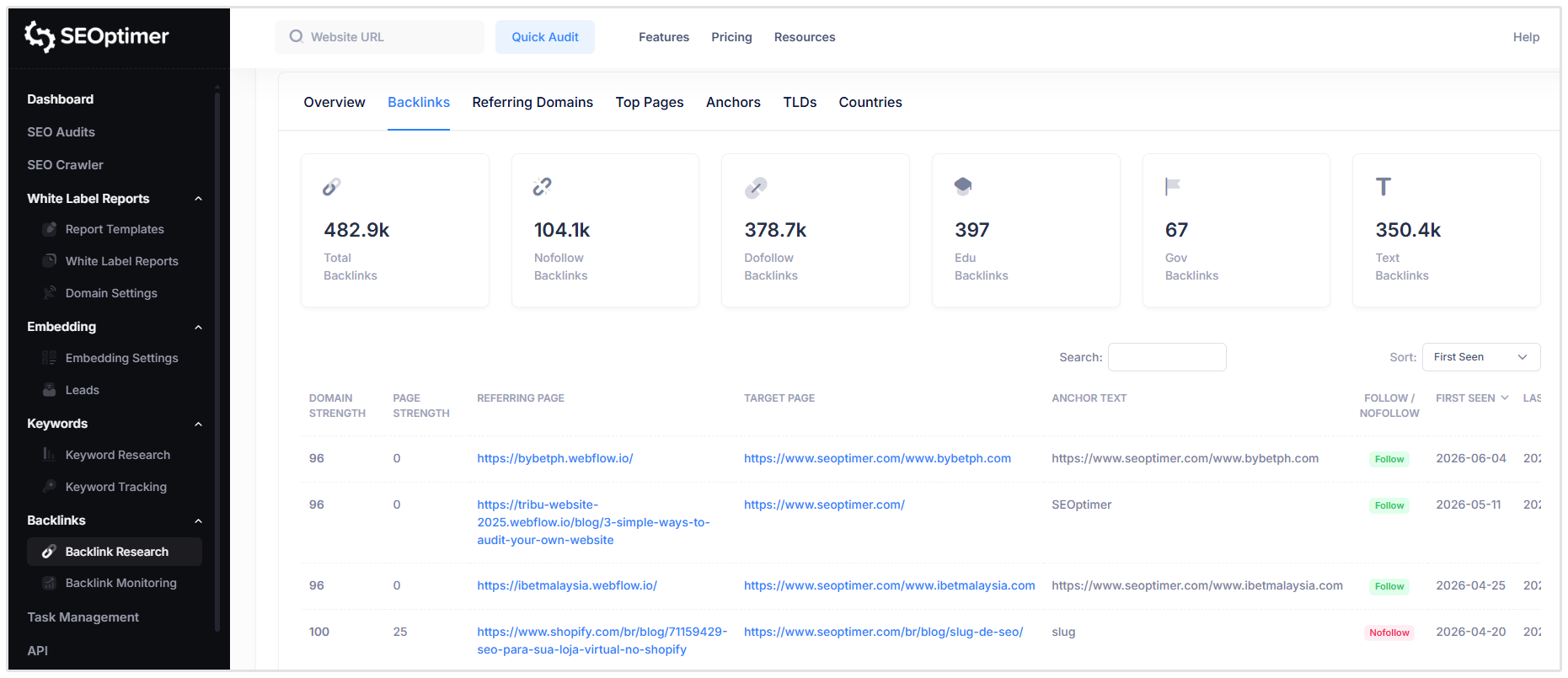Image resolution: width=1568 pixels, height=678 pixels.
Task: Click the Dofollow Backlinks icon
Action: [756, 187]
